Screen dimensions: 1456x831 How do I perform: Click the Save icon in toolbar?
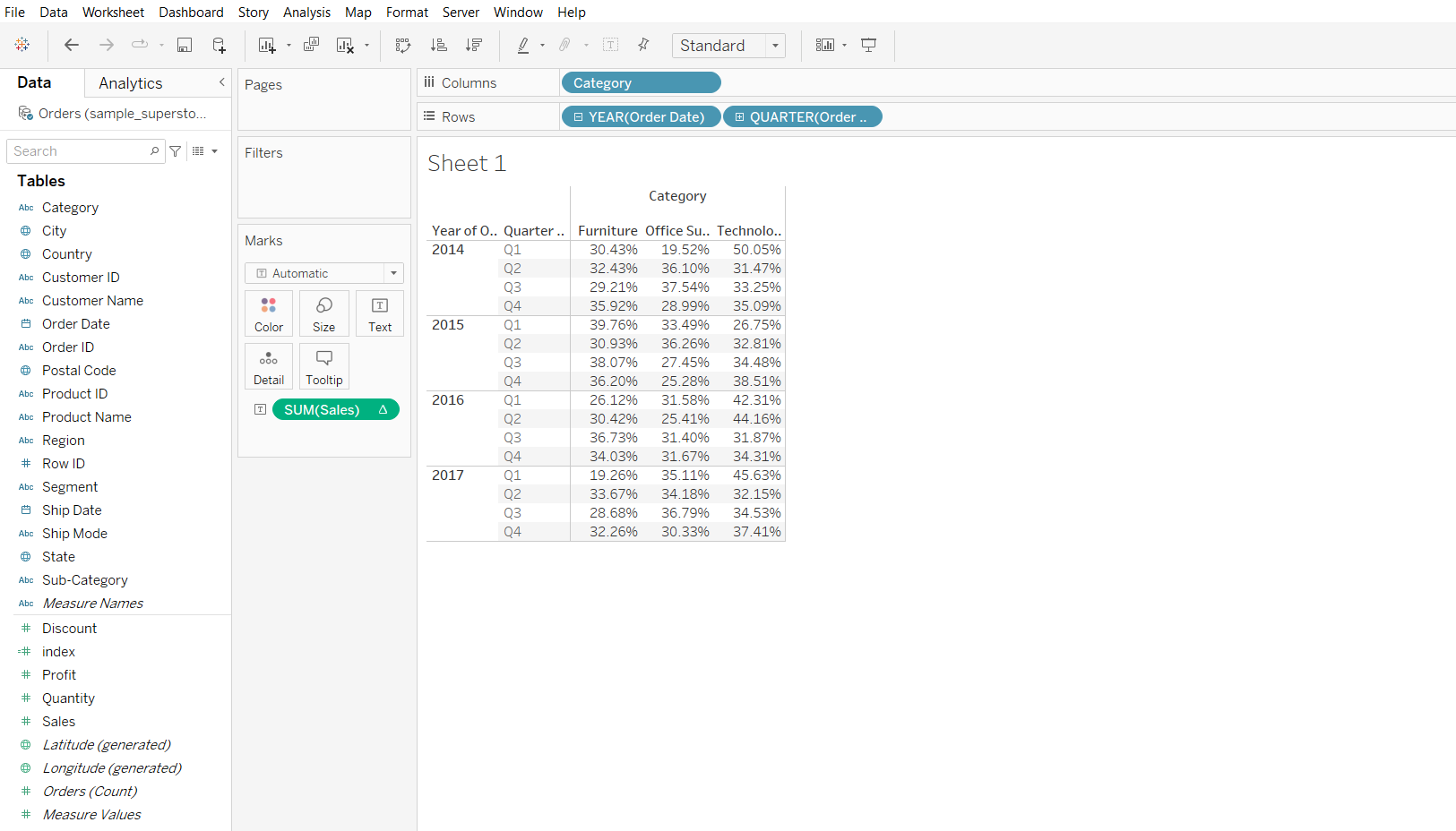point(185,45)
